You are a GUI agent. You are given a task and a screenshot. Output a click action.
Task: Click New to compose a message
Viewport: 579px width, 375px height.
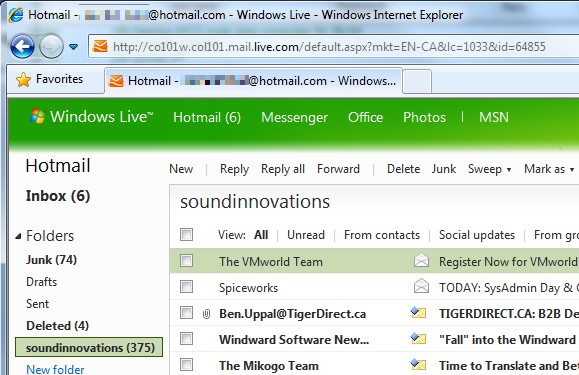pyautogui.click(x=181, y=169)
